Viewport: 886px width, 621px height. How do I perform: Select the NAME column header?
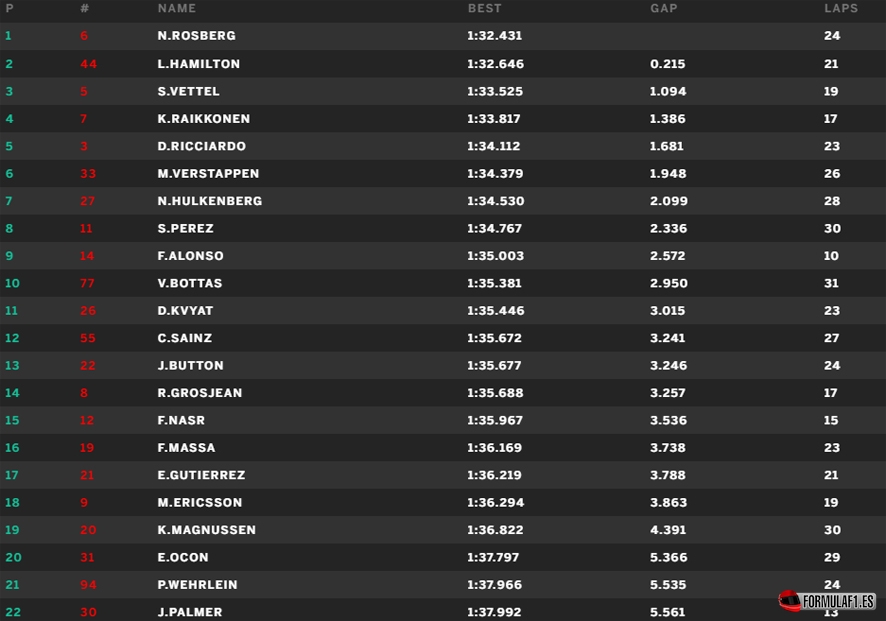point(177,8)
